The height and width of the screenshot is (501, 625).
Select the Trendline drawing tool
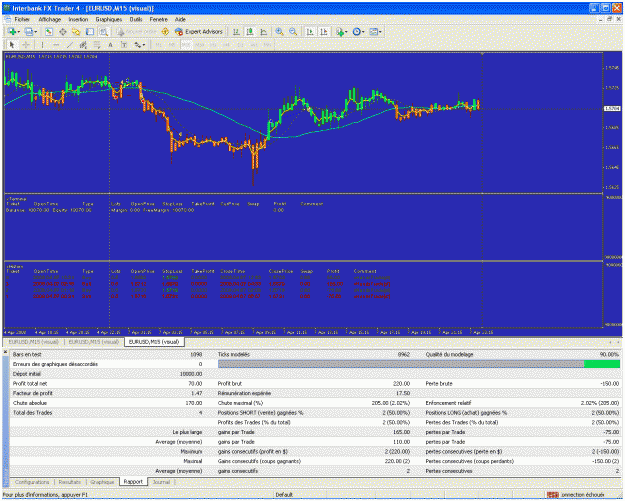(70, 45)
